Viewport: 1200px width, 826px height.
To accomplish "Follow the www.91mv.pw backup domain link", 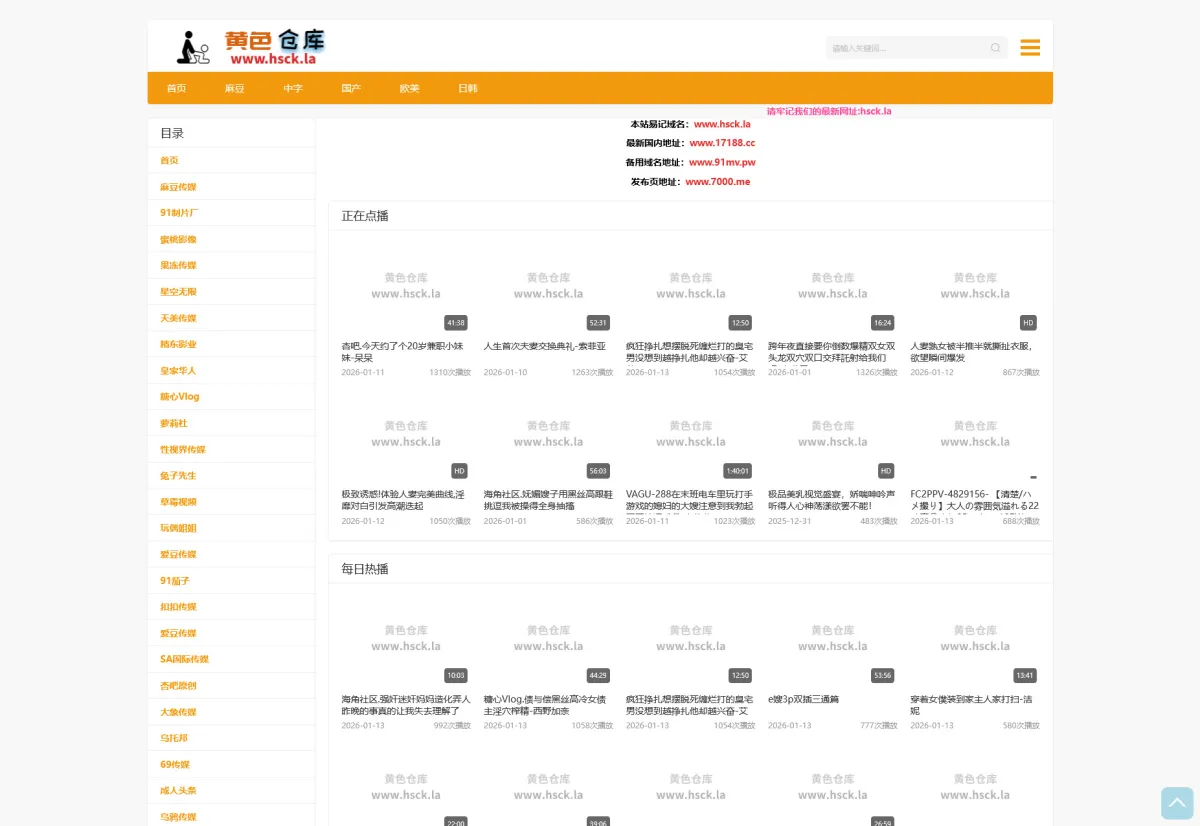I will tap(721, 162).
